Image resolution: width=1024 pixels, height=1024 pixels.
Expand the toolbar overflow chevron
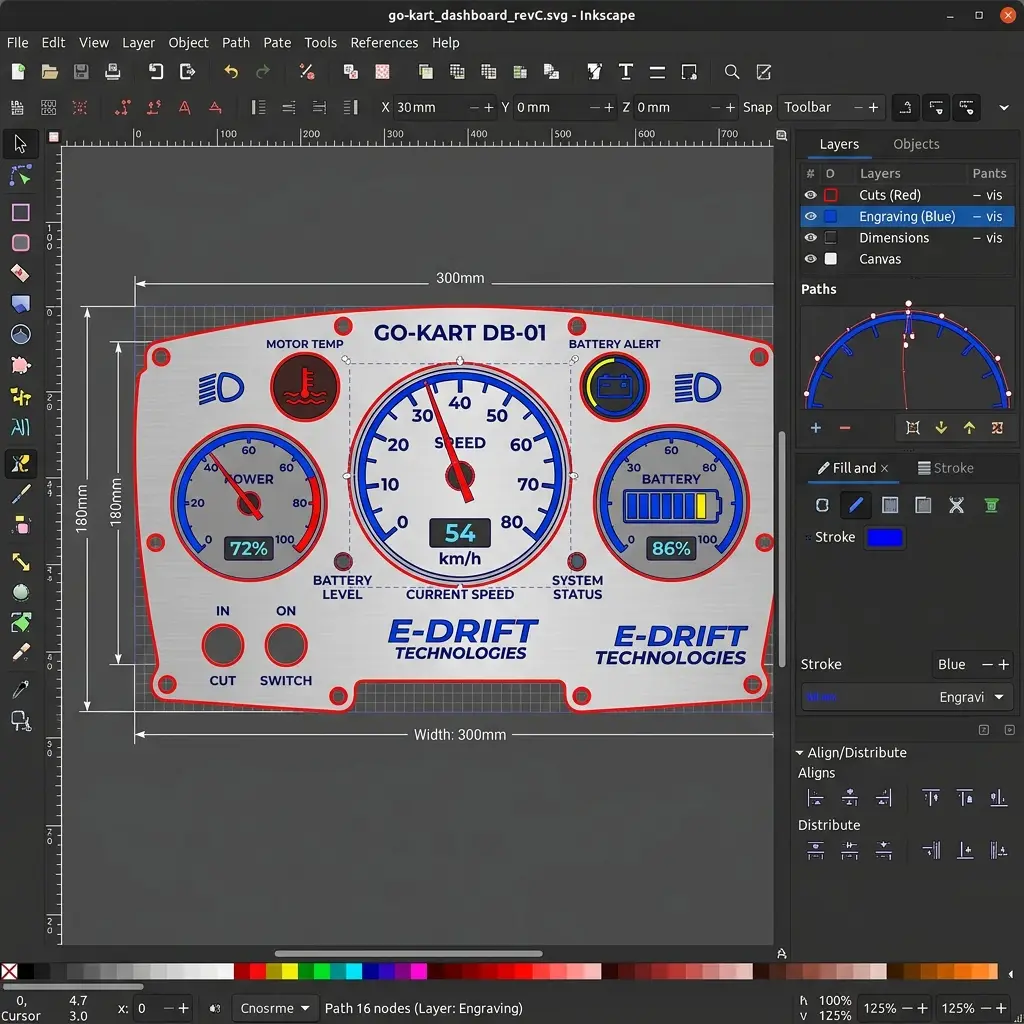1004,108
